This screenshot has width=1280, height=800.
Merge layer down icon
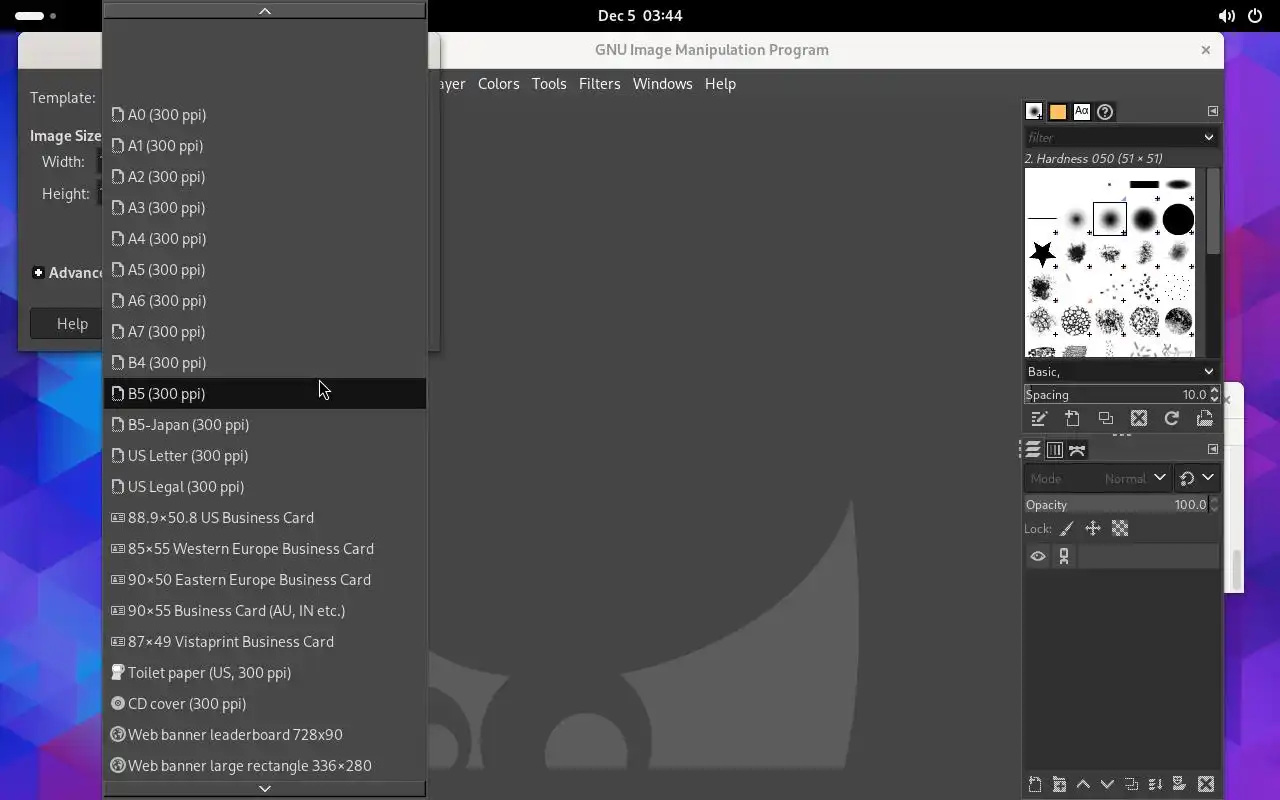click(1155, 785)
